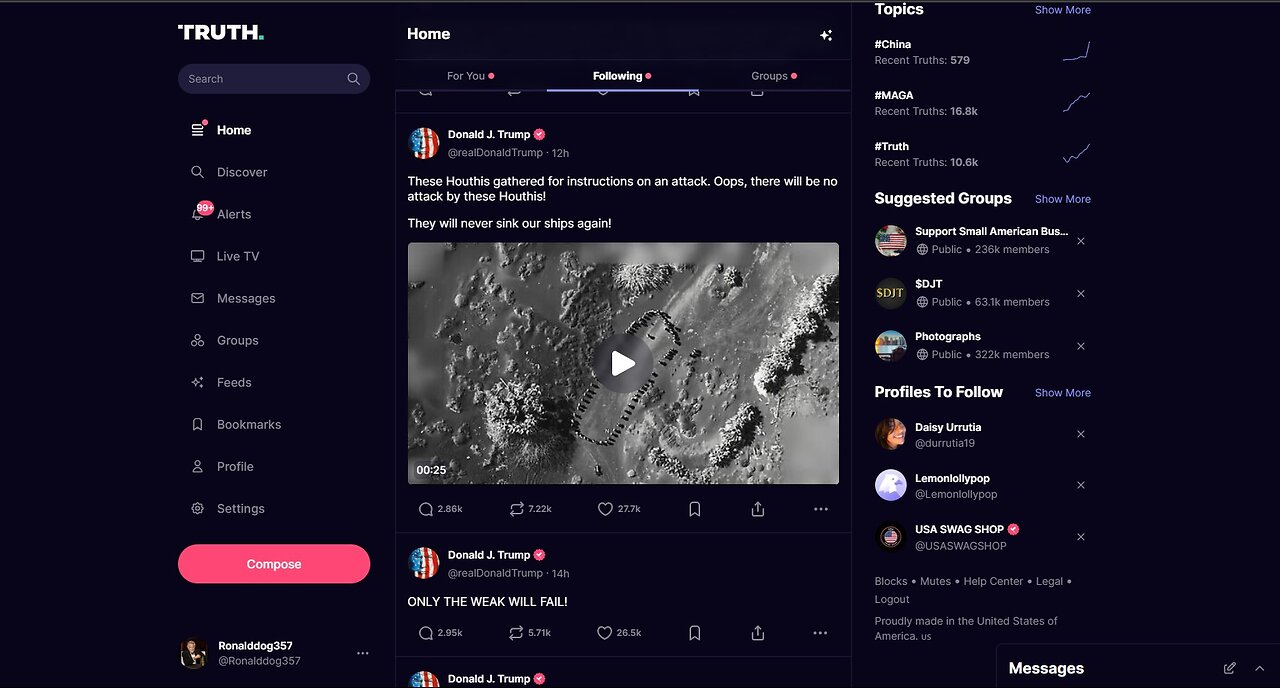Switch to Following tab
Screen dimensions: 1280x688
click(x=622, y=76)
